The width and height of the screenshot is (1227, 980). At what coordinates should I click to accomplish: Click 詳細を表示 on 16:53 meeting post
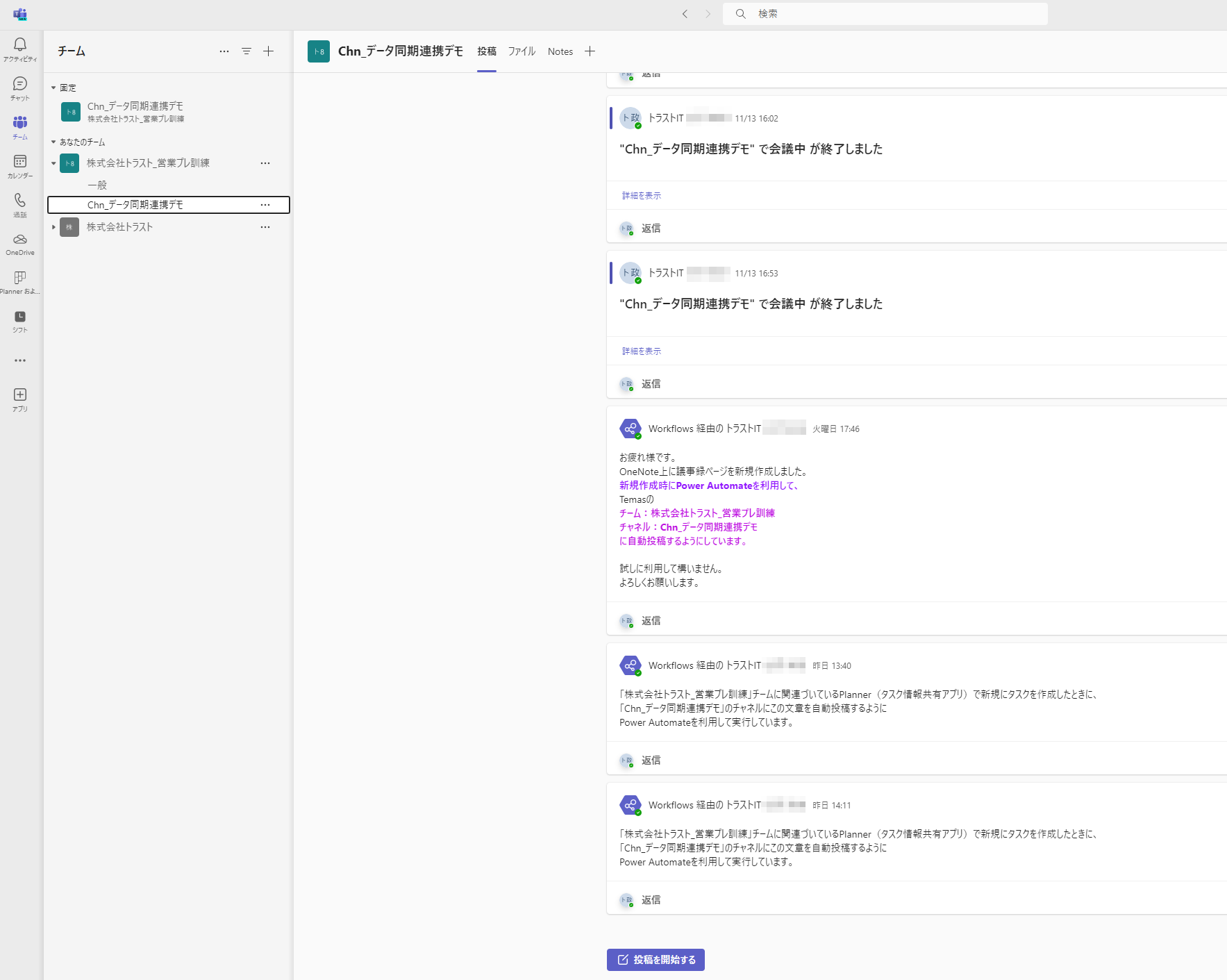pyautogui.click(x=642, y=351)
